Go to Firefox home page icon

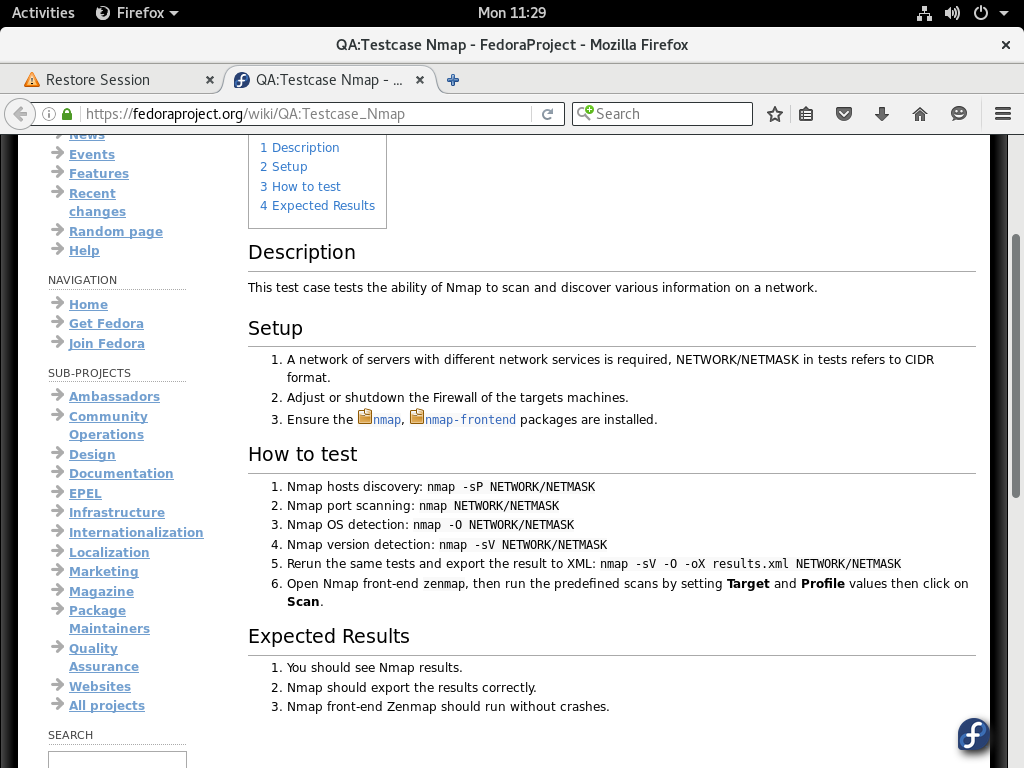(920, 114)
